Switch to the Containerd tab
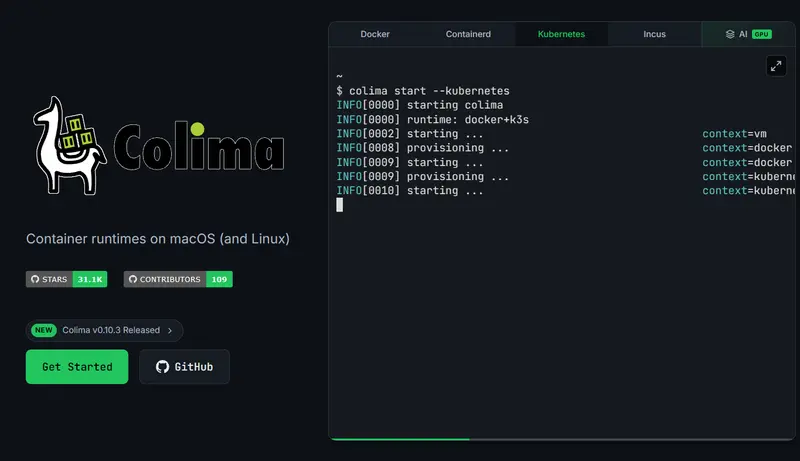 [x=468, y=34]
